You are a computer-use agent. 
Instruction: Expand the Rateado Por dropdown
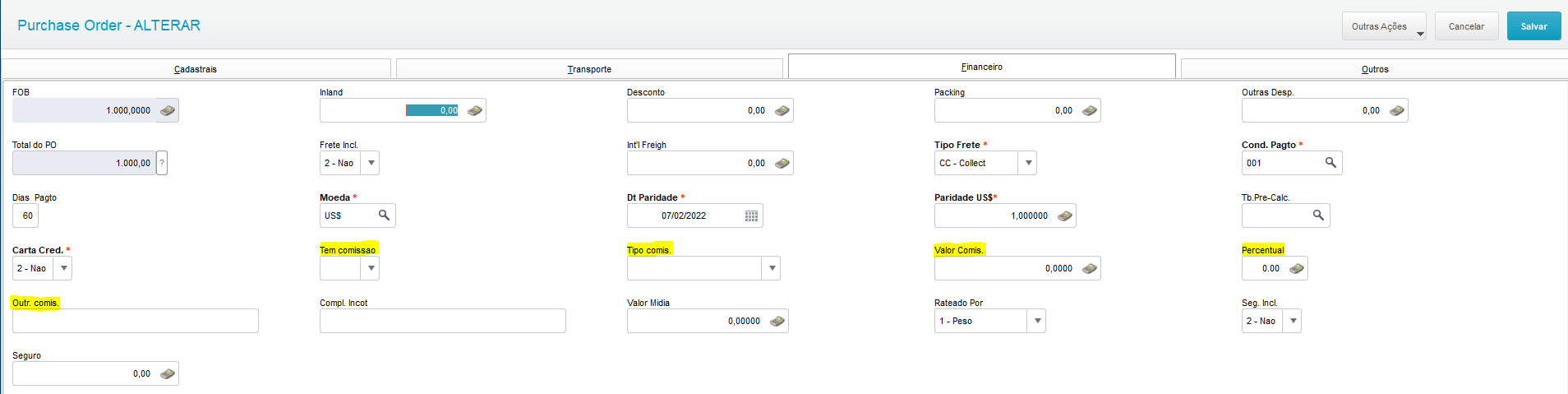coord(1037,321)
